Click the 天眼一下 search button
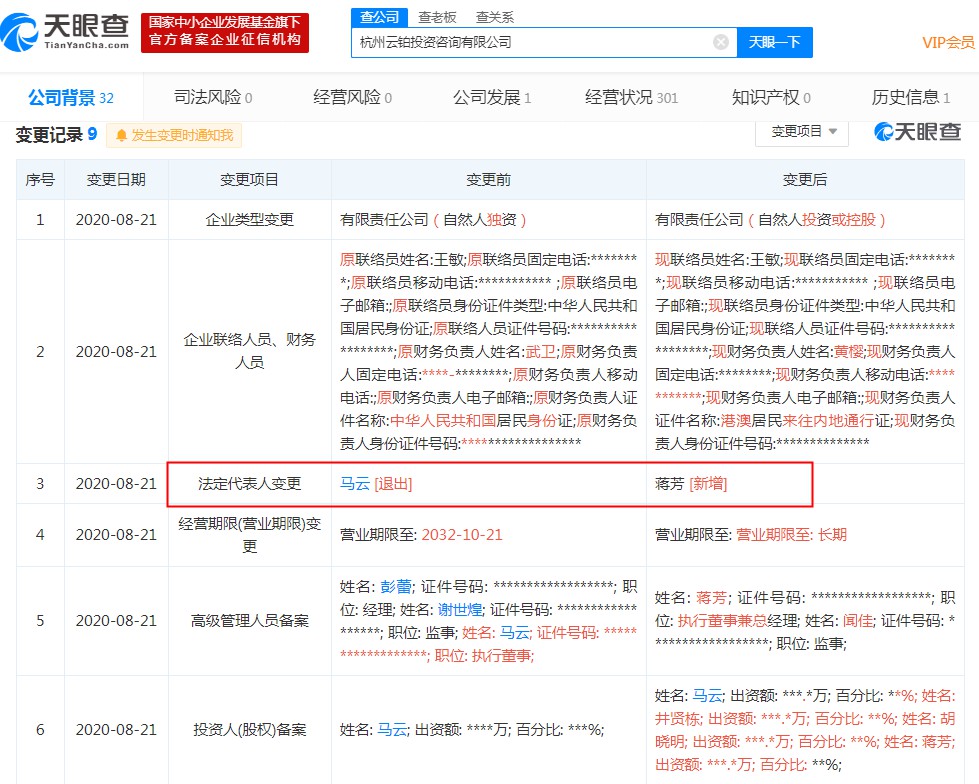The height and width of the screenshot is (784, 979). coord(775,42)
